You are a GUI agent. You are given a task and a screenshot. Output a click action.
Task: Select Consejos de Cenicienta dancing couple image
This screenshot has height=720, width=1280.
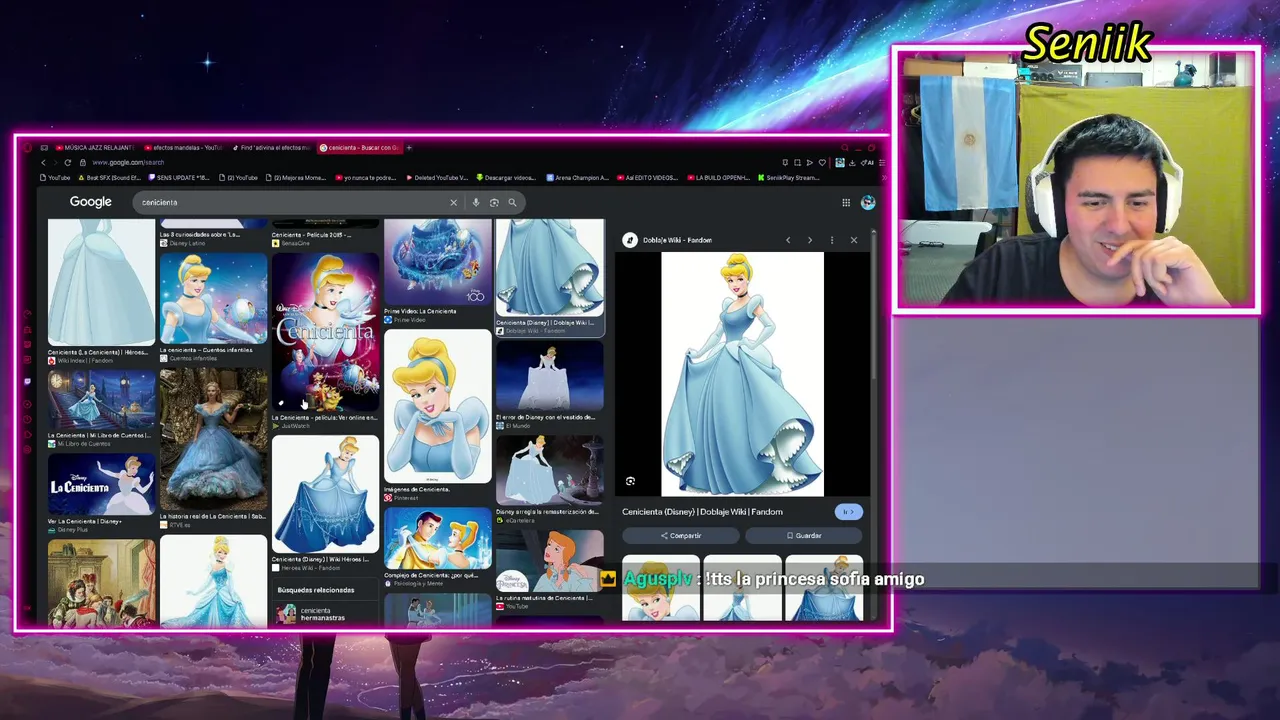click(437, 538)
